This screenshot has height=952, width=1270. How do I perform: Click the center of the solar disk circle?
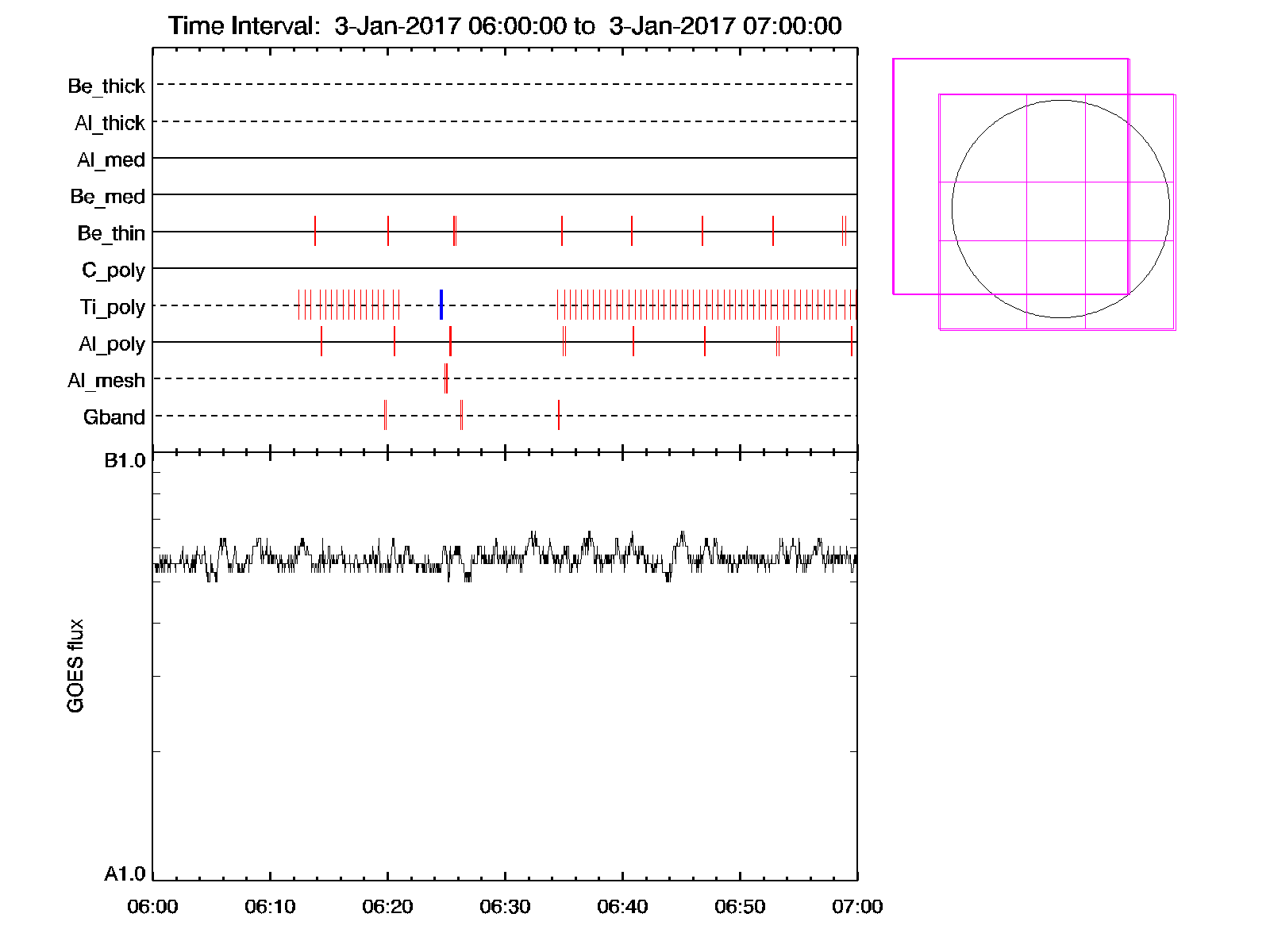click(1060, 209)
